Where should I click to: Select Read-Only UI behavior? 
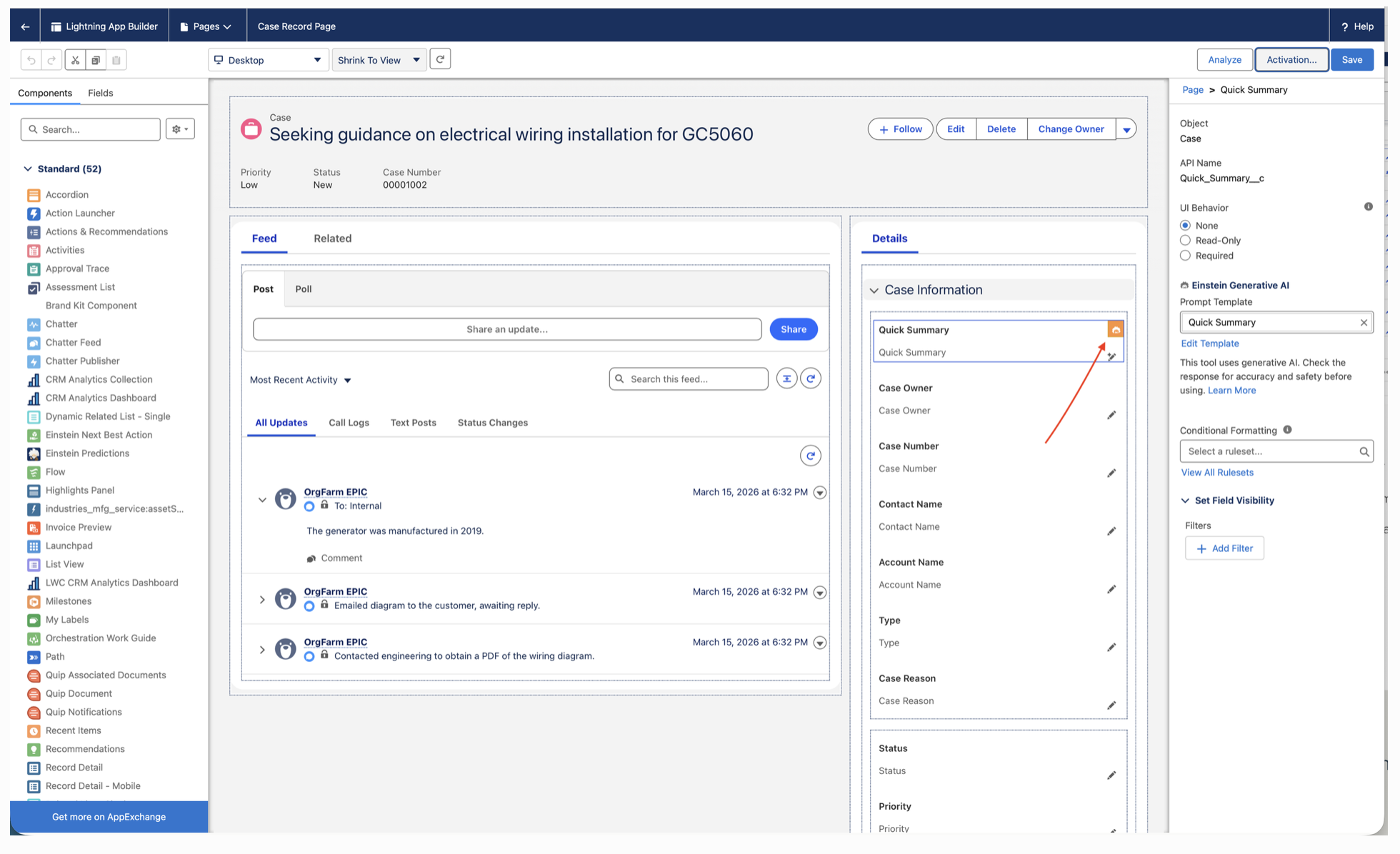1186,241
